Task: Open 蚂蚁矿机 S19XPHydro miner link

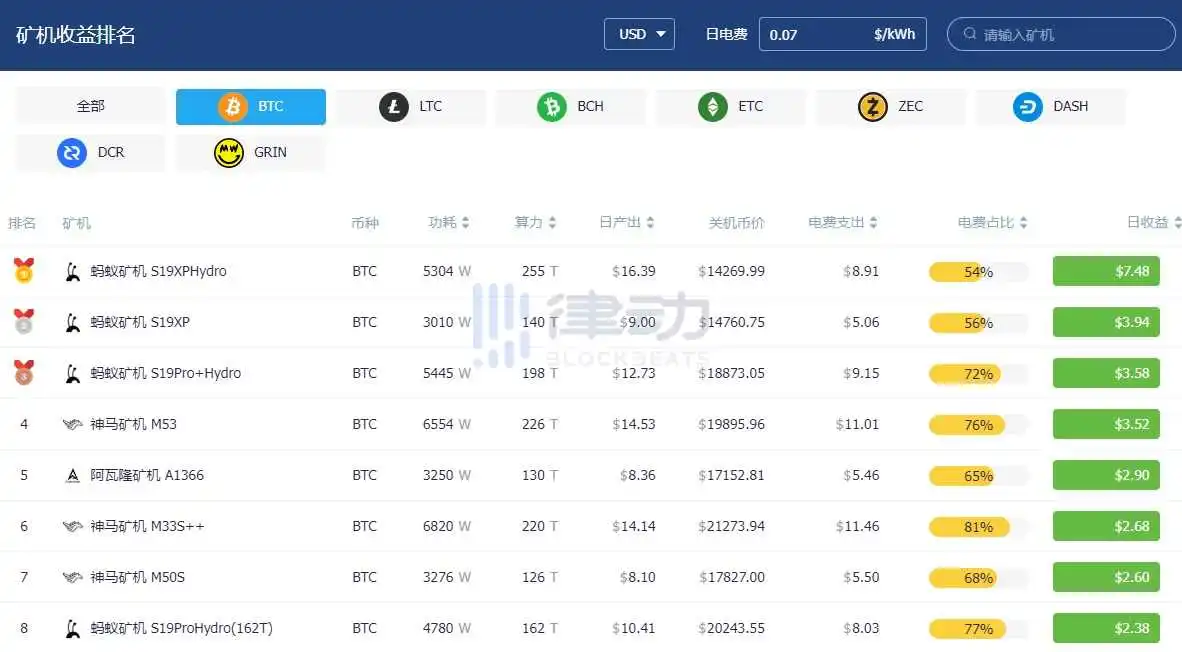Action: [158, 271]
